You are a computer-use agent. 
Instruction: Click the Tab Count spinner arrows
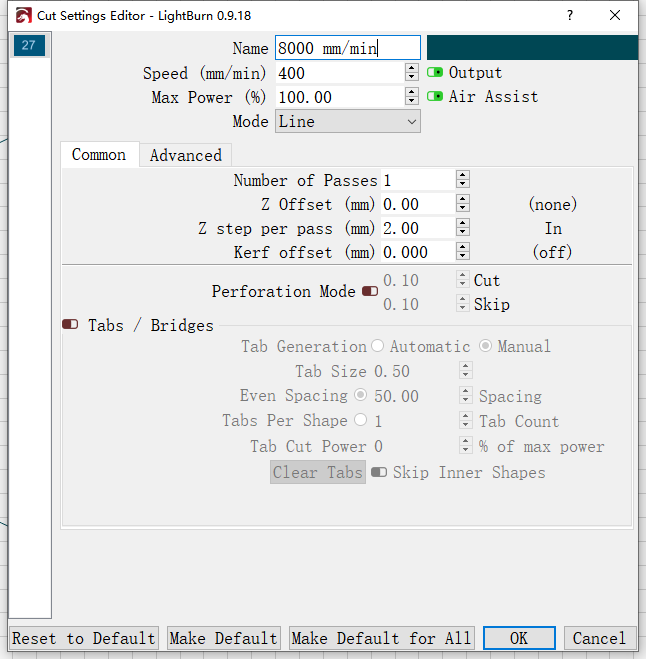pos(465,420)
